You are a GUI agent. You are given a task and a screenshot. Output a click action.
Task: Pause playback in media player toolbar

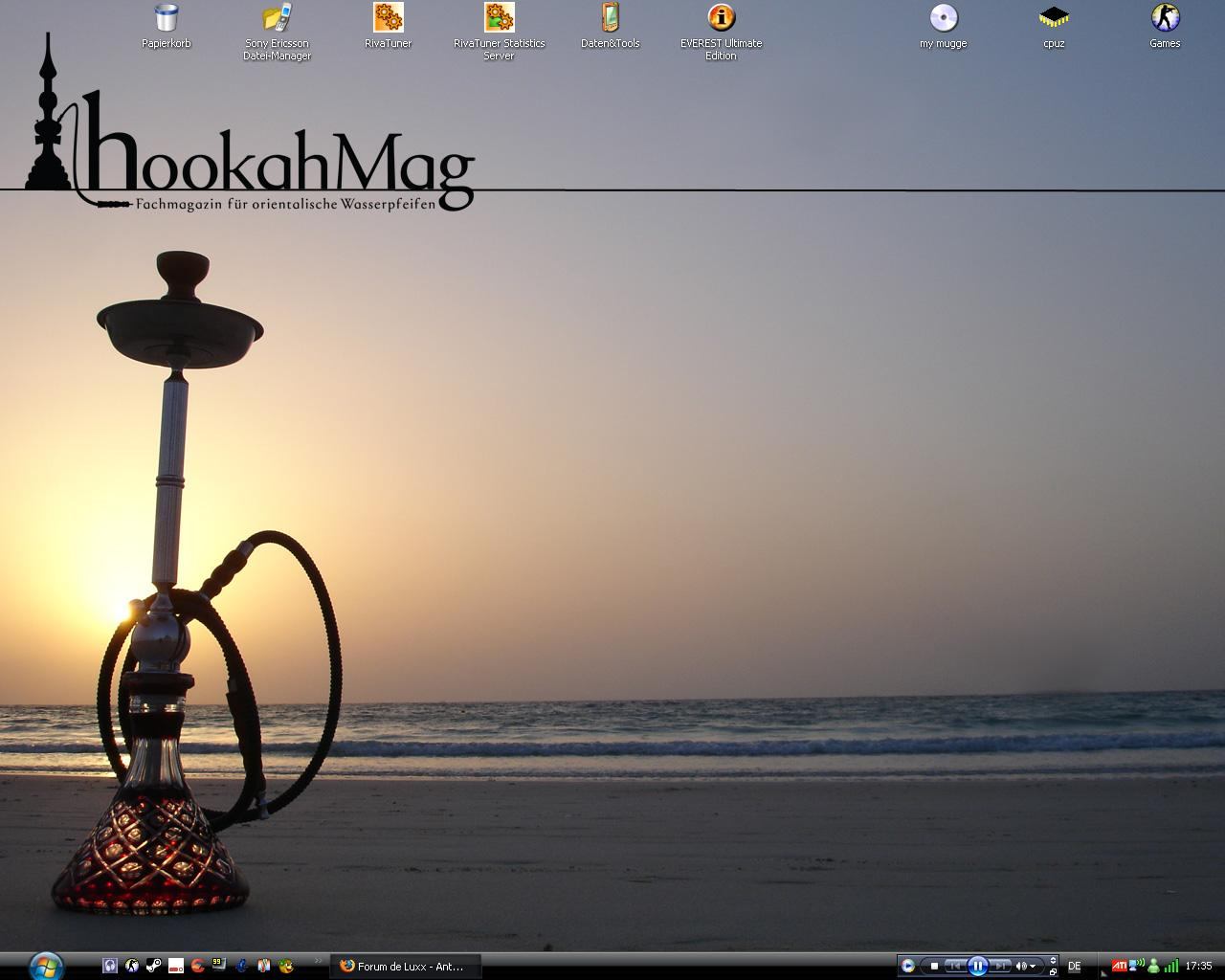coord(978,966)
